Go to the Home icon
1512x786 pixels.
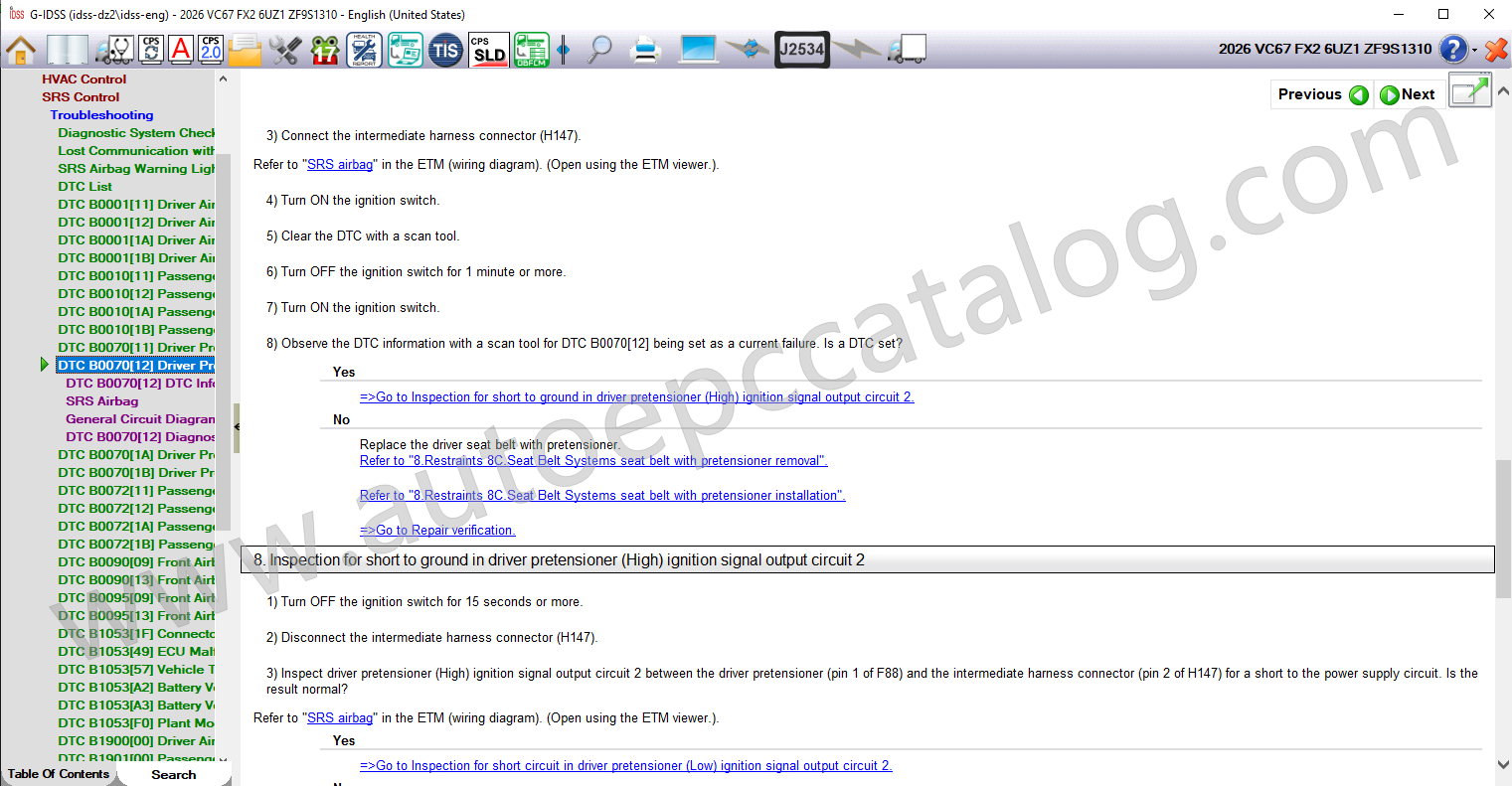click(21, 49)
